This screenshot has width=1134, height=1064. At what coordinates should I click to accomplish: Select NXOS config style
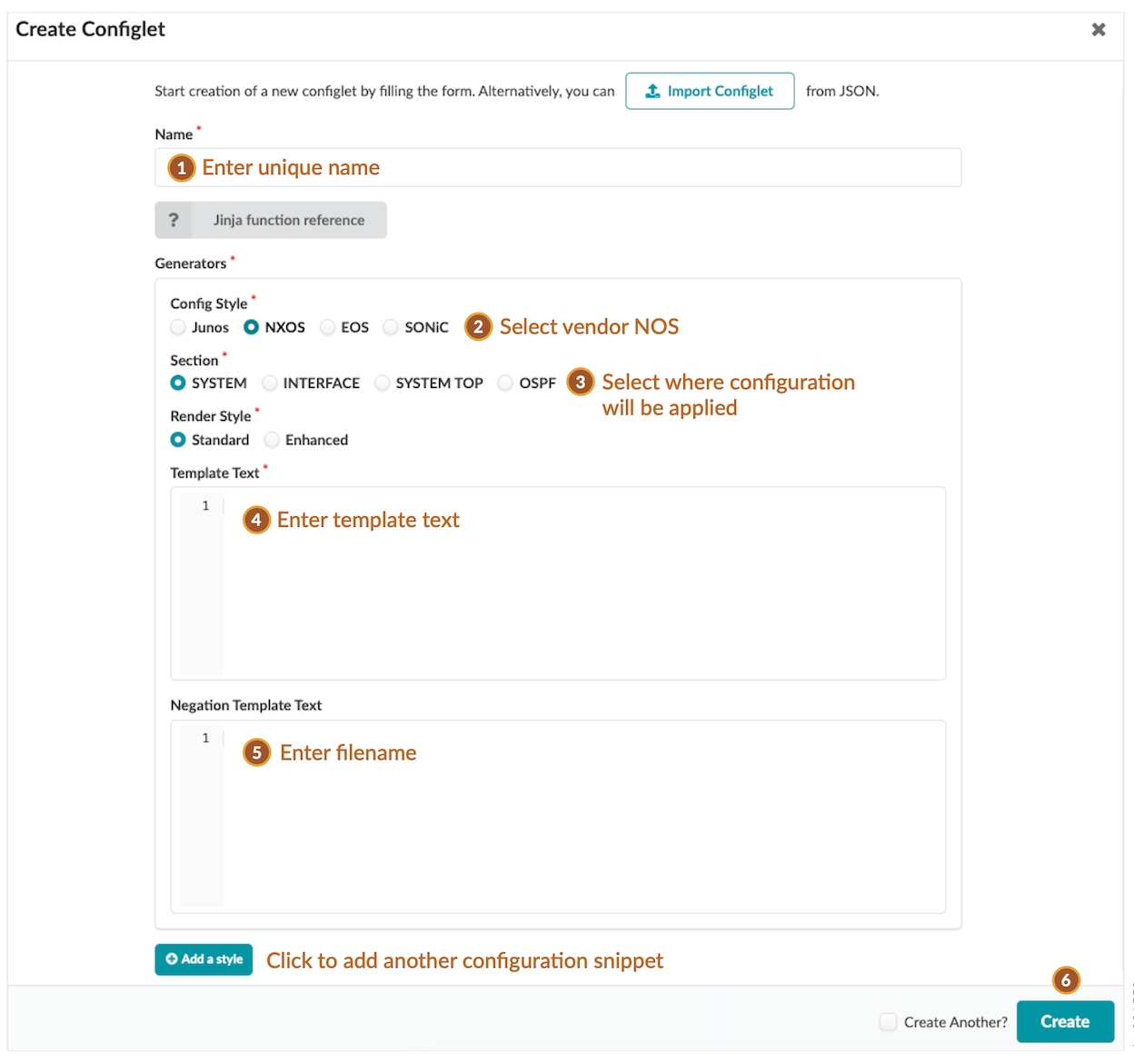coord(252,327)
